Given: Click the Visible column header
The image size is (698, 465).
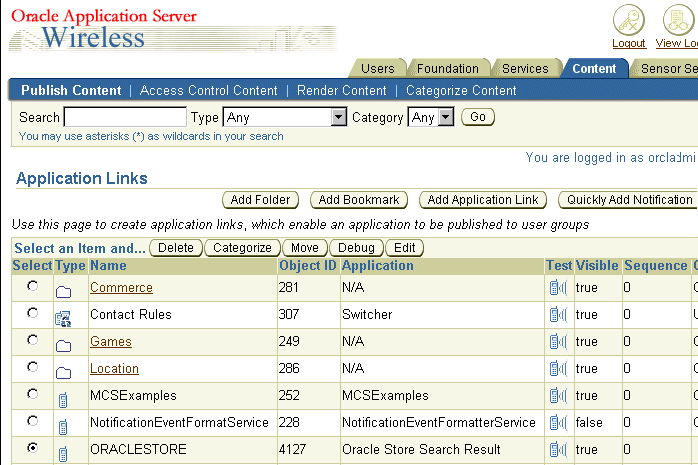Looking at the screenshot, I should pos(597,266).
